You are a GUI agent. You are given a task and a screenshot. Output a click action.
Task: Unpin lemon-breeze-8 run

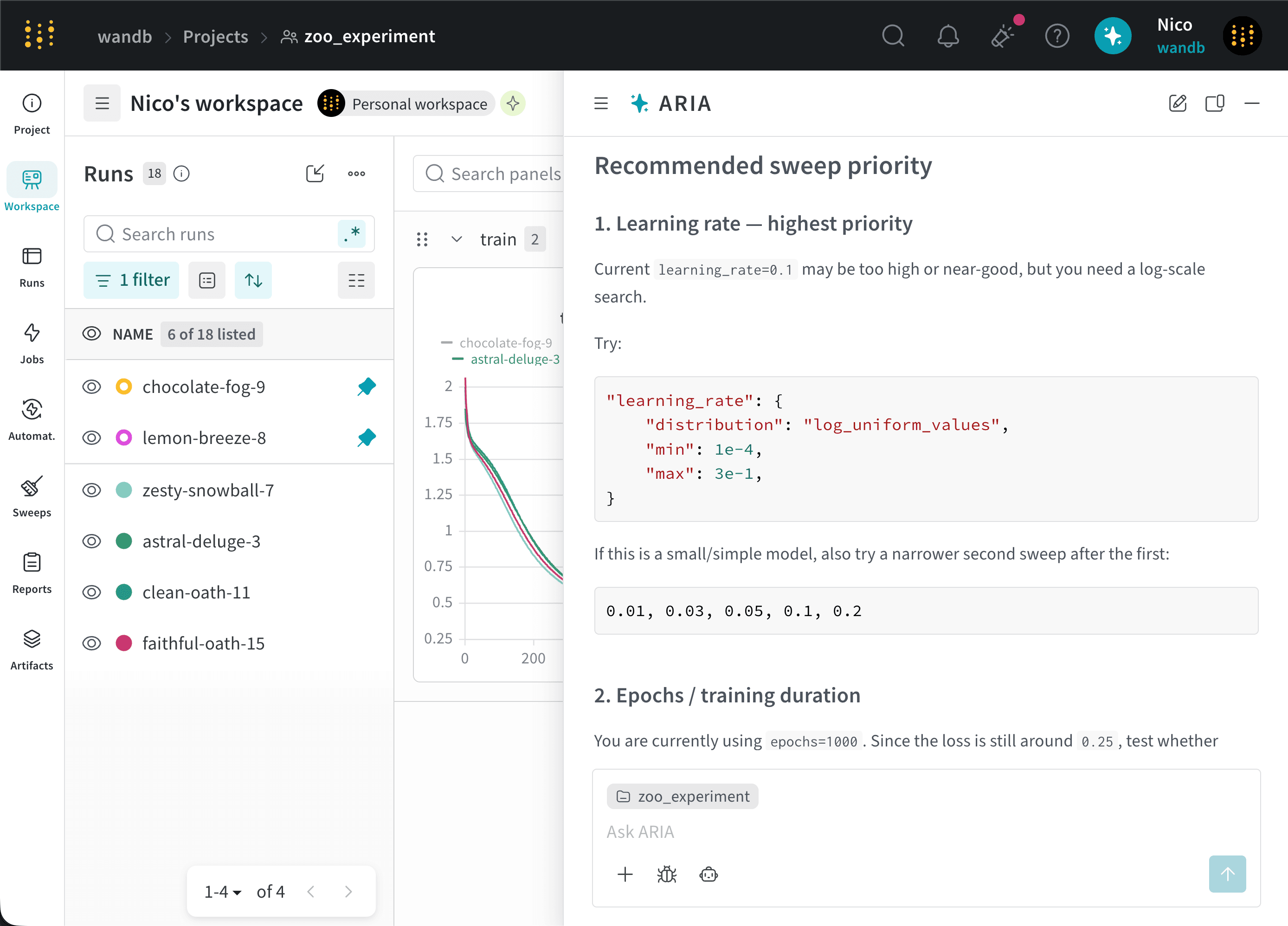tap(366, 438)
